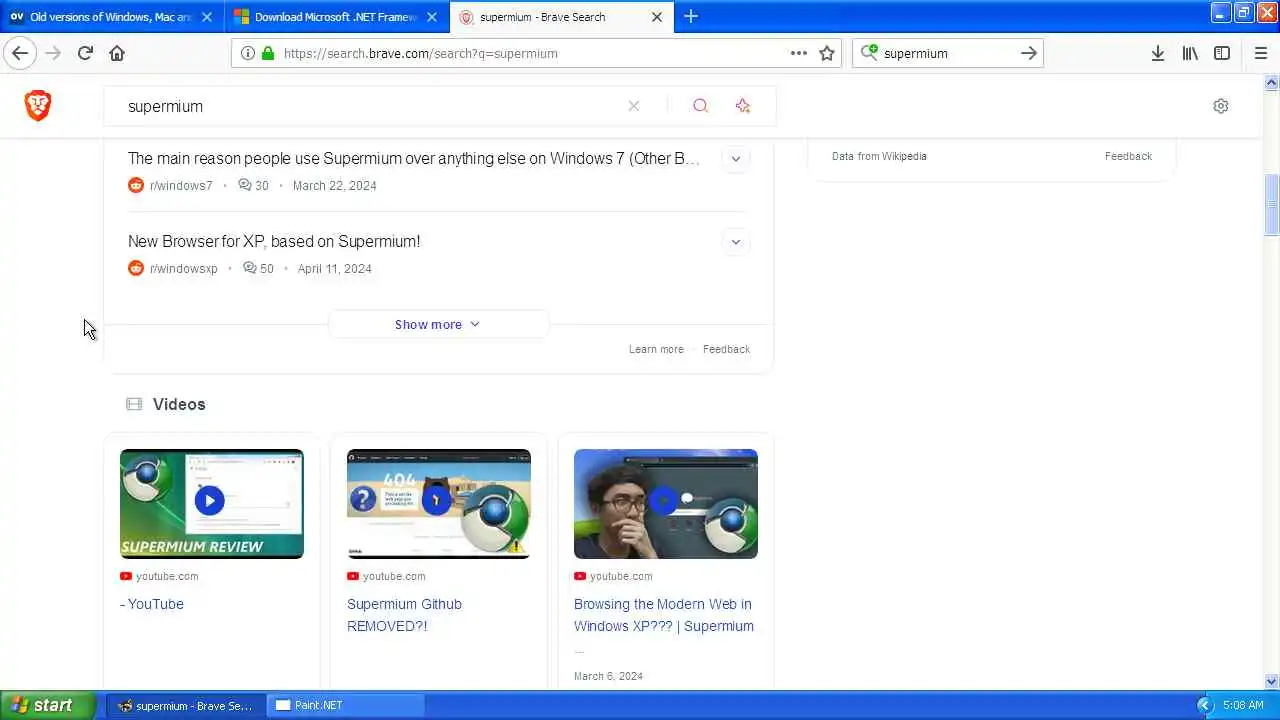Switch to Download Microsoft .NET Framework tab

(x=337, y=17)
